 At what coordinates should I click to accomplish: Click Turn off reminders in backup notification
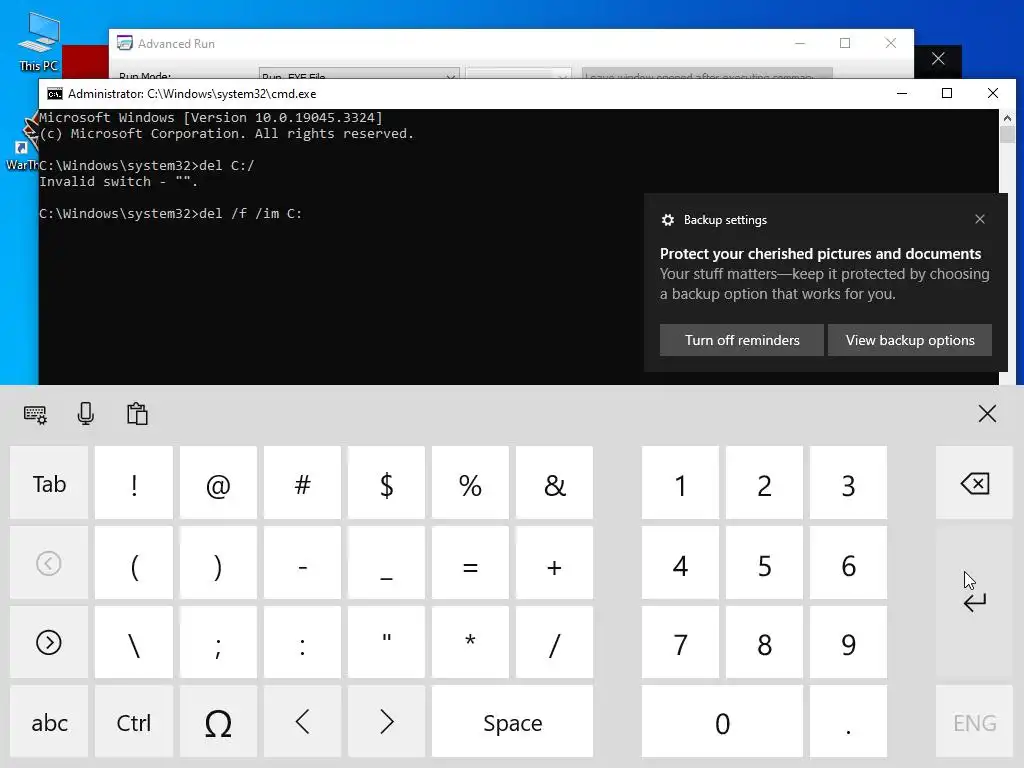point(742,340)
